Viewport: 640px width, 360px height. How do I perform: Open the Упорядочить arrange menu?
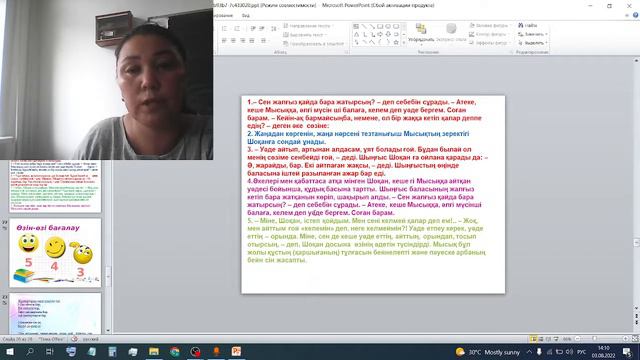tap(421, 33)
